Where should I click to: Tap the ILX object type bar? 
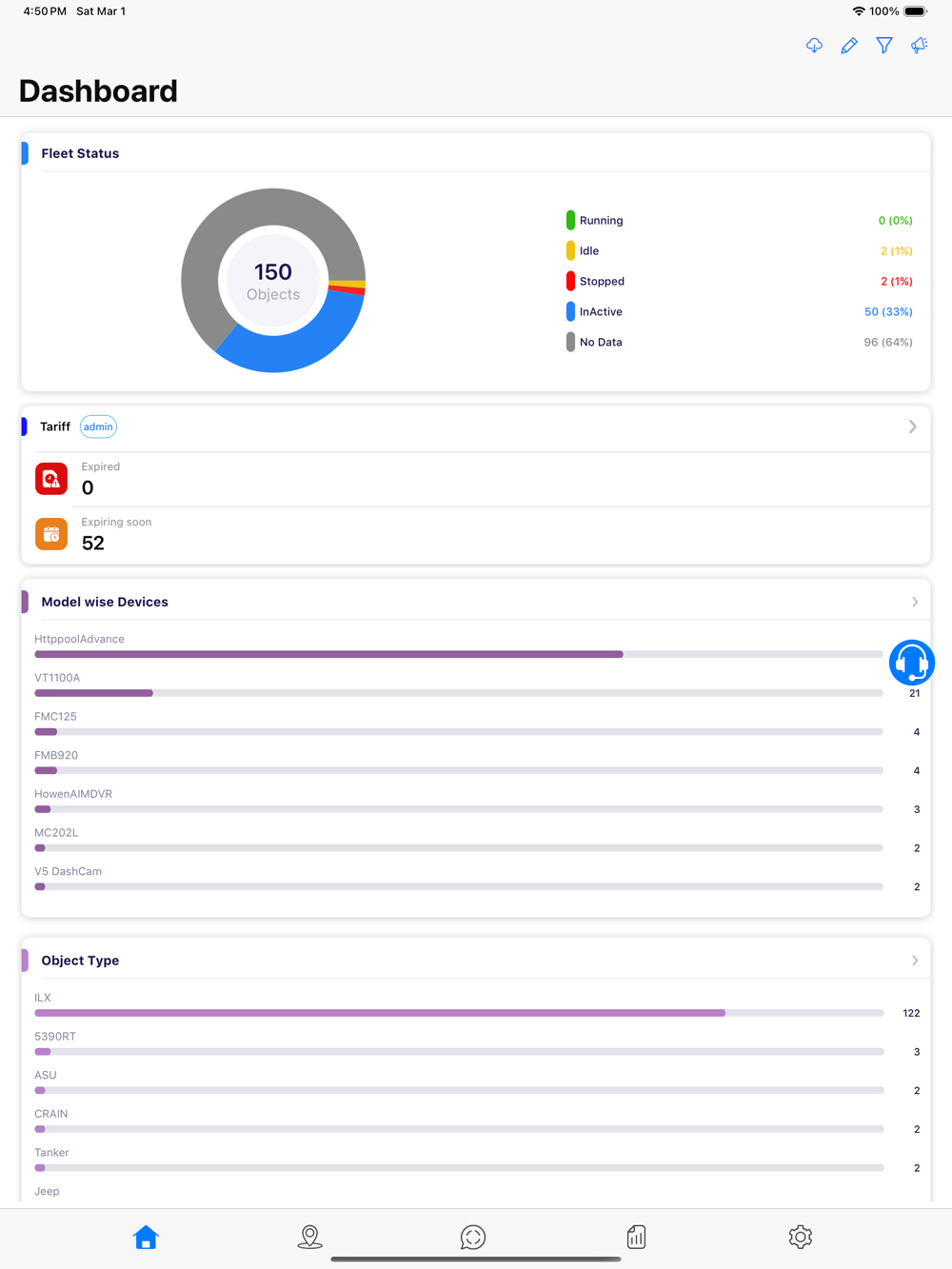coord(459,1013)
